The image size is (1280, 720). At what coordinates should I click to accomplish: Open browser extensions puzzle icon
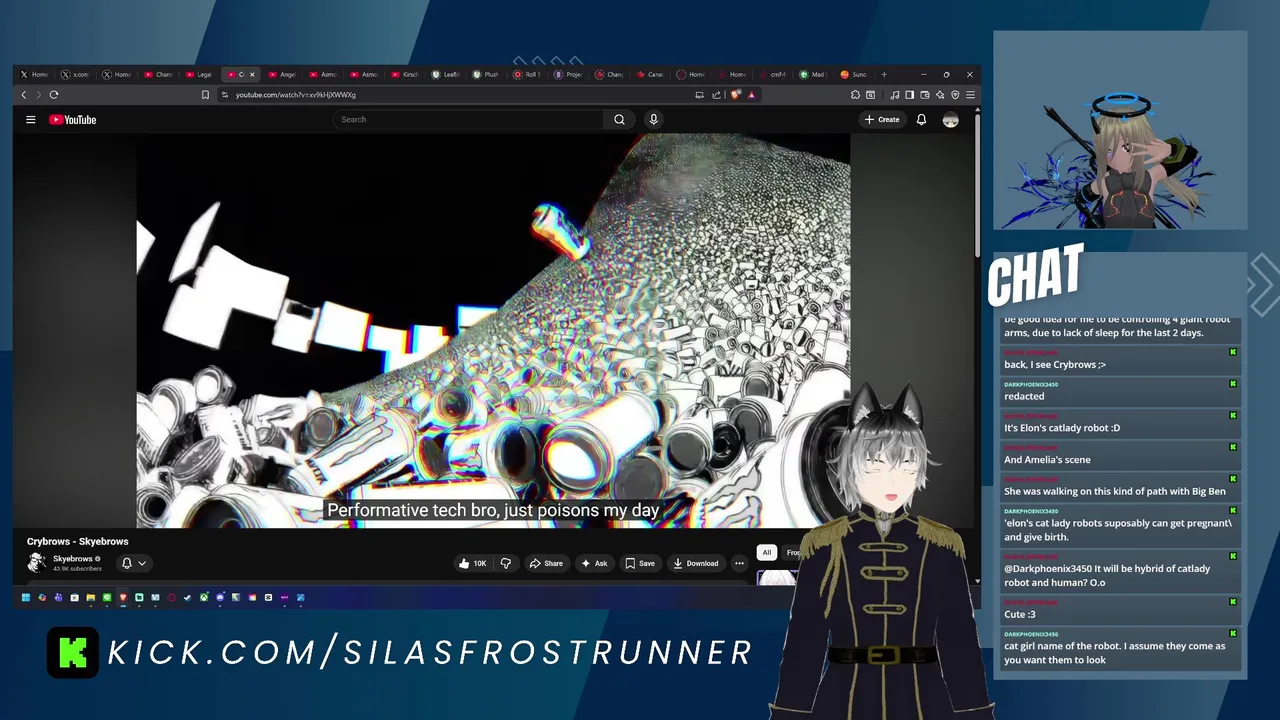(855, 94)
